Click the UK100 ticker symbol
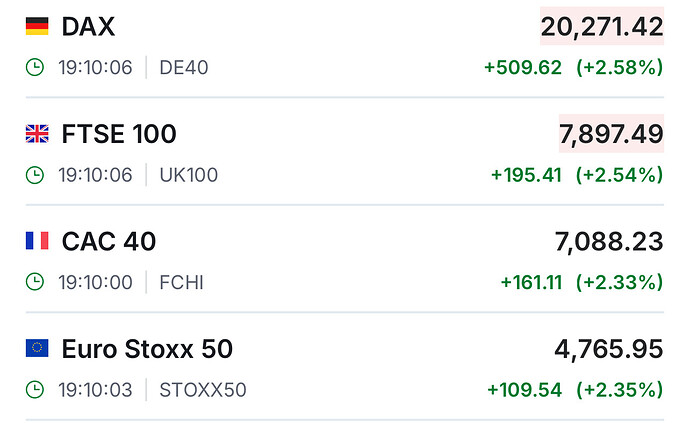The width and height of the screenshot is (690, 423). coord(189,175)
